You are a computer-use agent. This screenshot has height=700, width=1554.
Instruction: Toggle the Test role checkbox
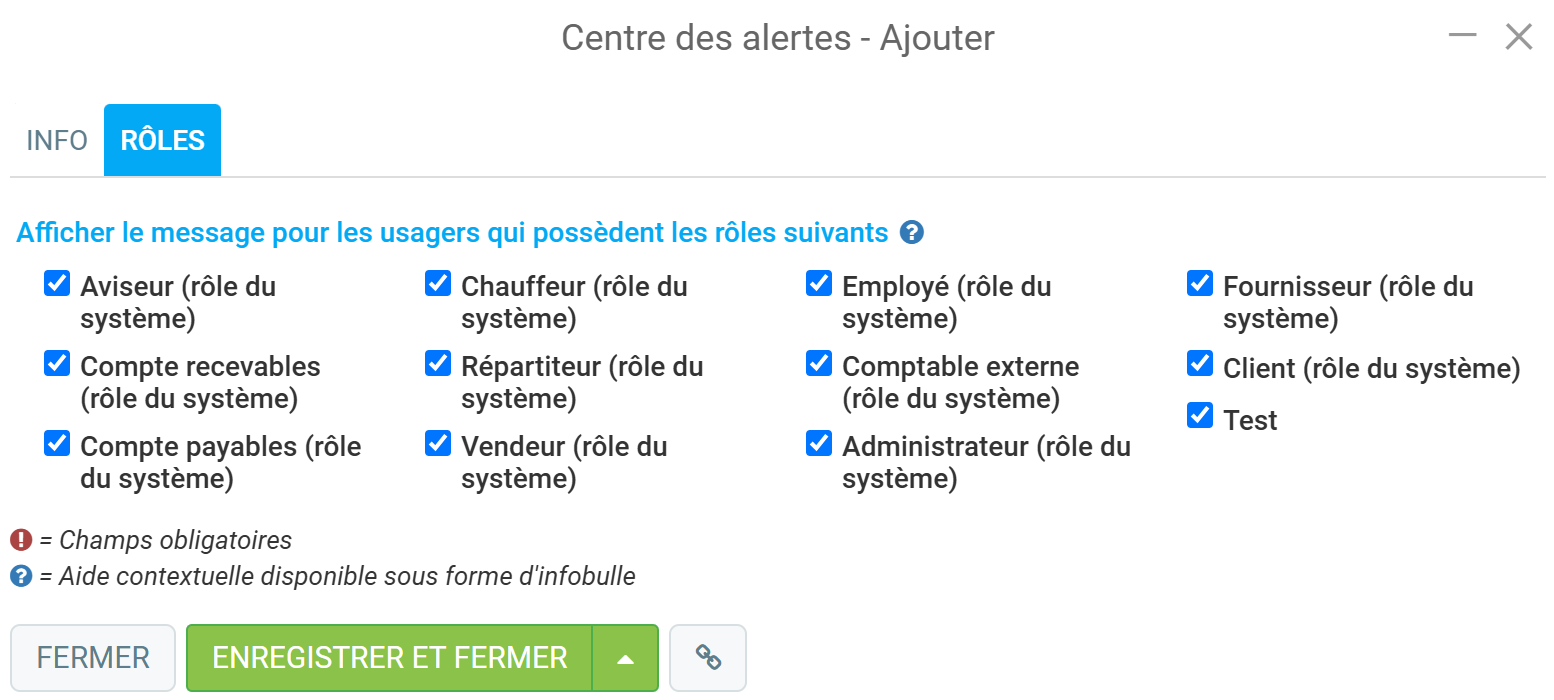1200,415
